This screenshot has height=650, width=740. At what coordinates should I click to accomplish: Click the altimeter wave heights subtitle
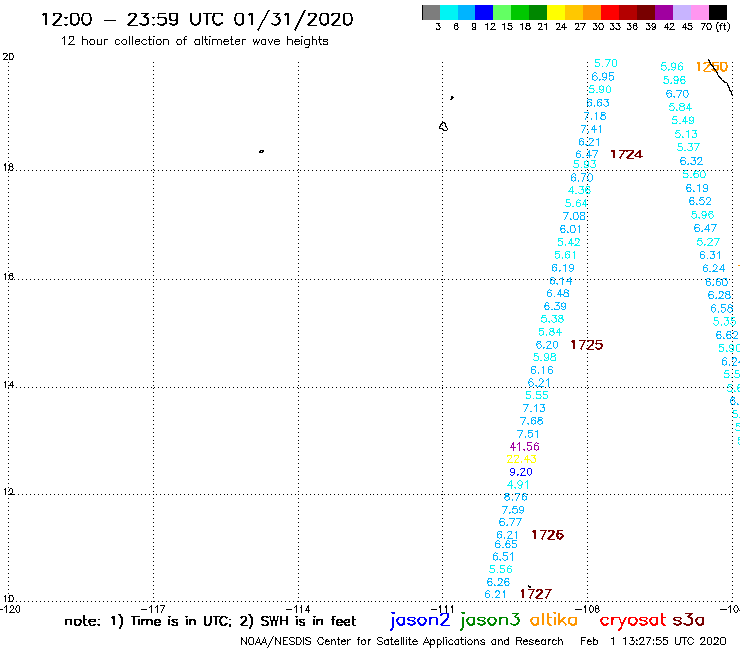tap(194, 41)
